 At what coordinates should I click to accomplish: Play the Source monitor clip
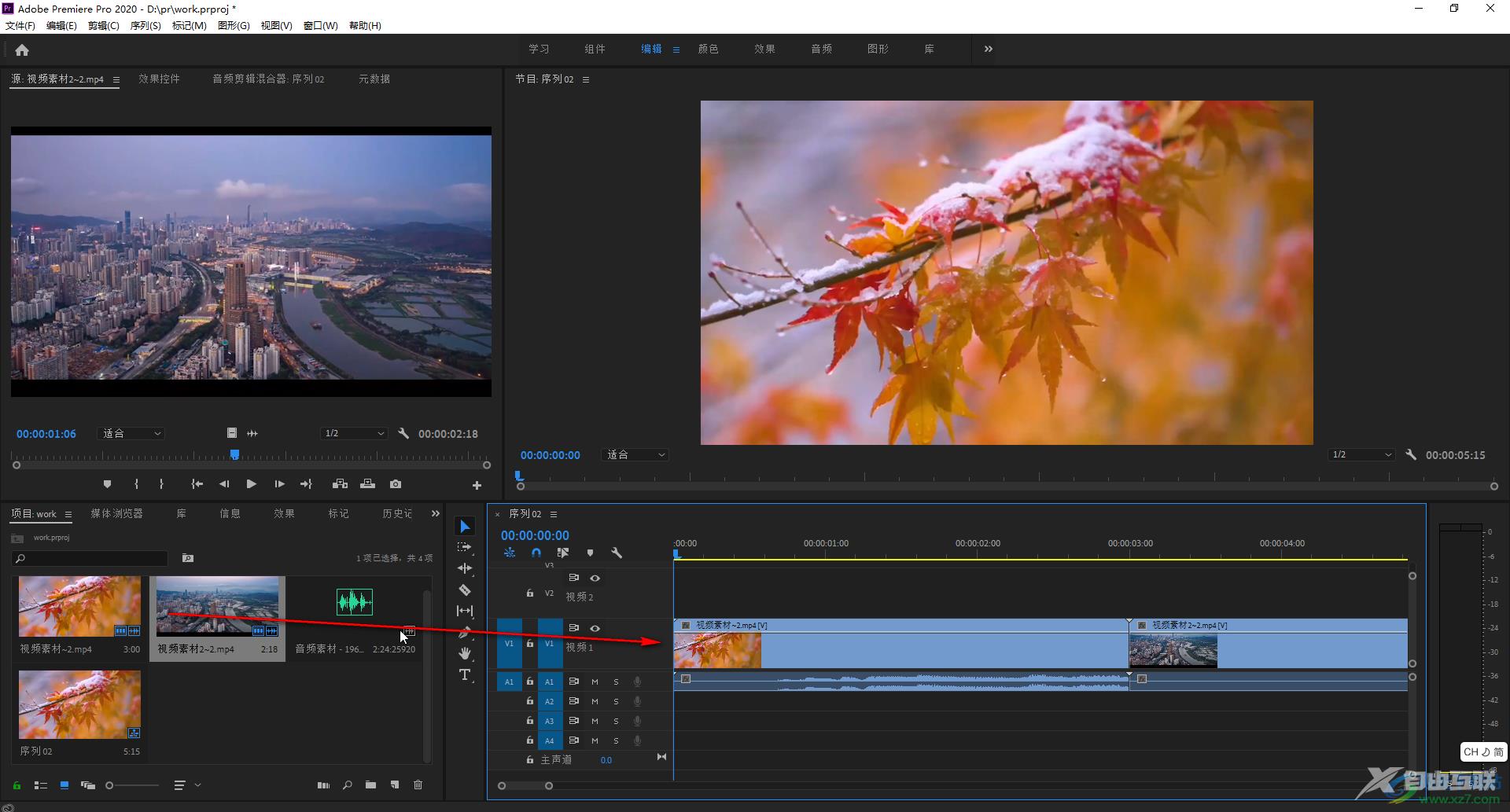click(x=251, y=484)
